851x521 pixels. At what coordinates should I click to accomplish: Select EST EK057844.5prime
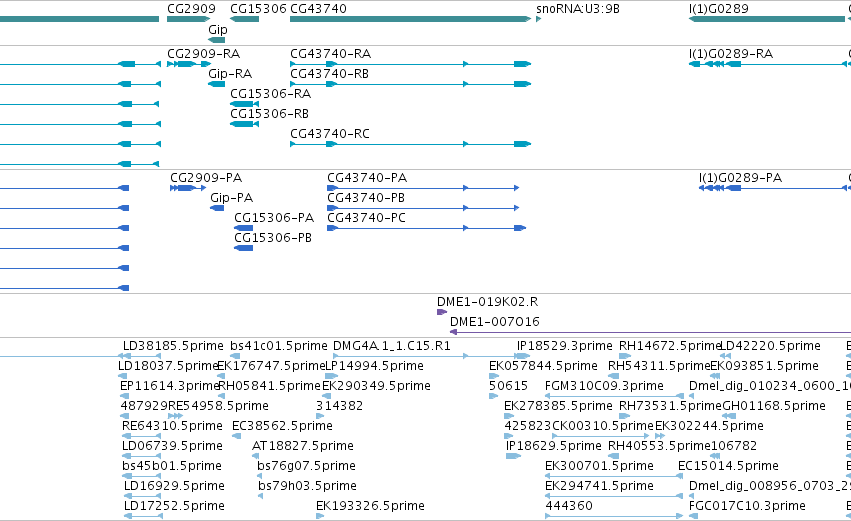pos(494,377)
